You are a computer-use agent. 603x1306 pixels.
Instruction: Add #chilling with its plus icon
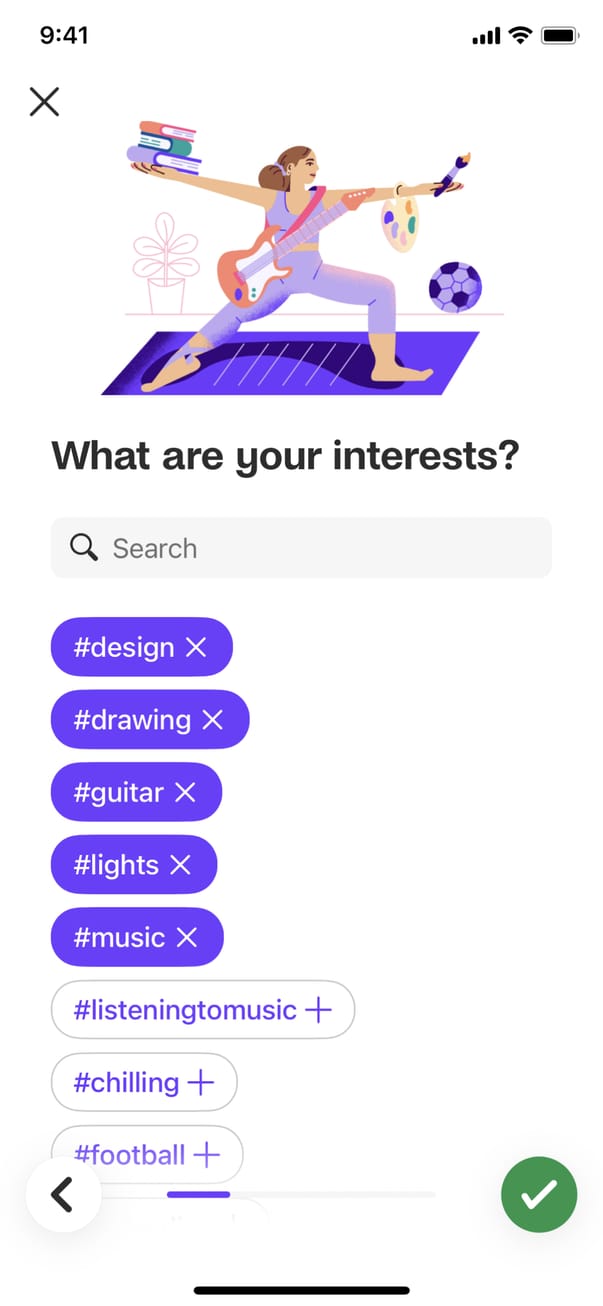pyautogui.click(x=201, y=1083)
